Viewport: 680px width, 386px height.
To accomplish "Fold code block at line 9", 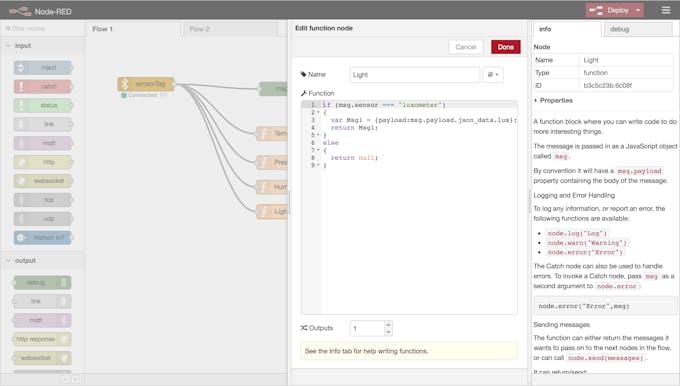I will tap(318, 165).
